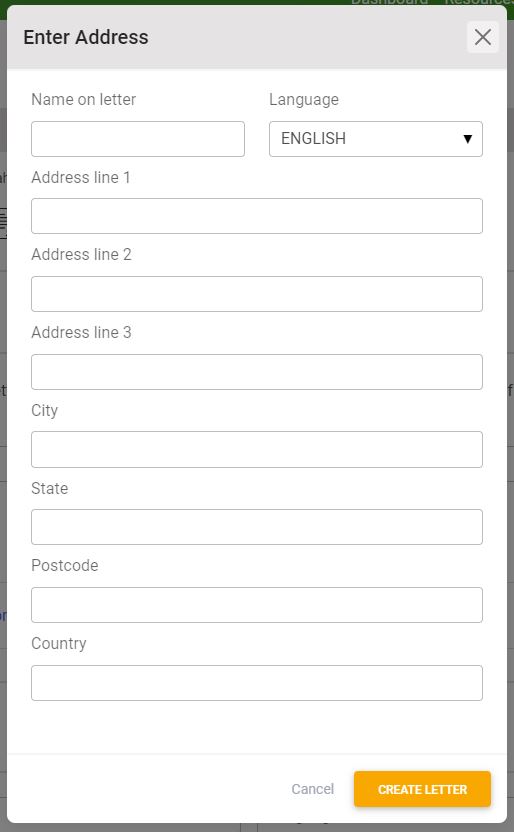Focus the State input field
The image size is (514, 832).
[x=257, y=527]
